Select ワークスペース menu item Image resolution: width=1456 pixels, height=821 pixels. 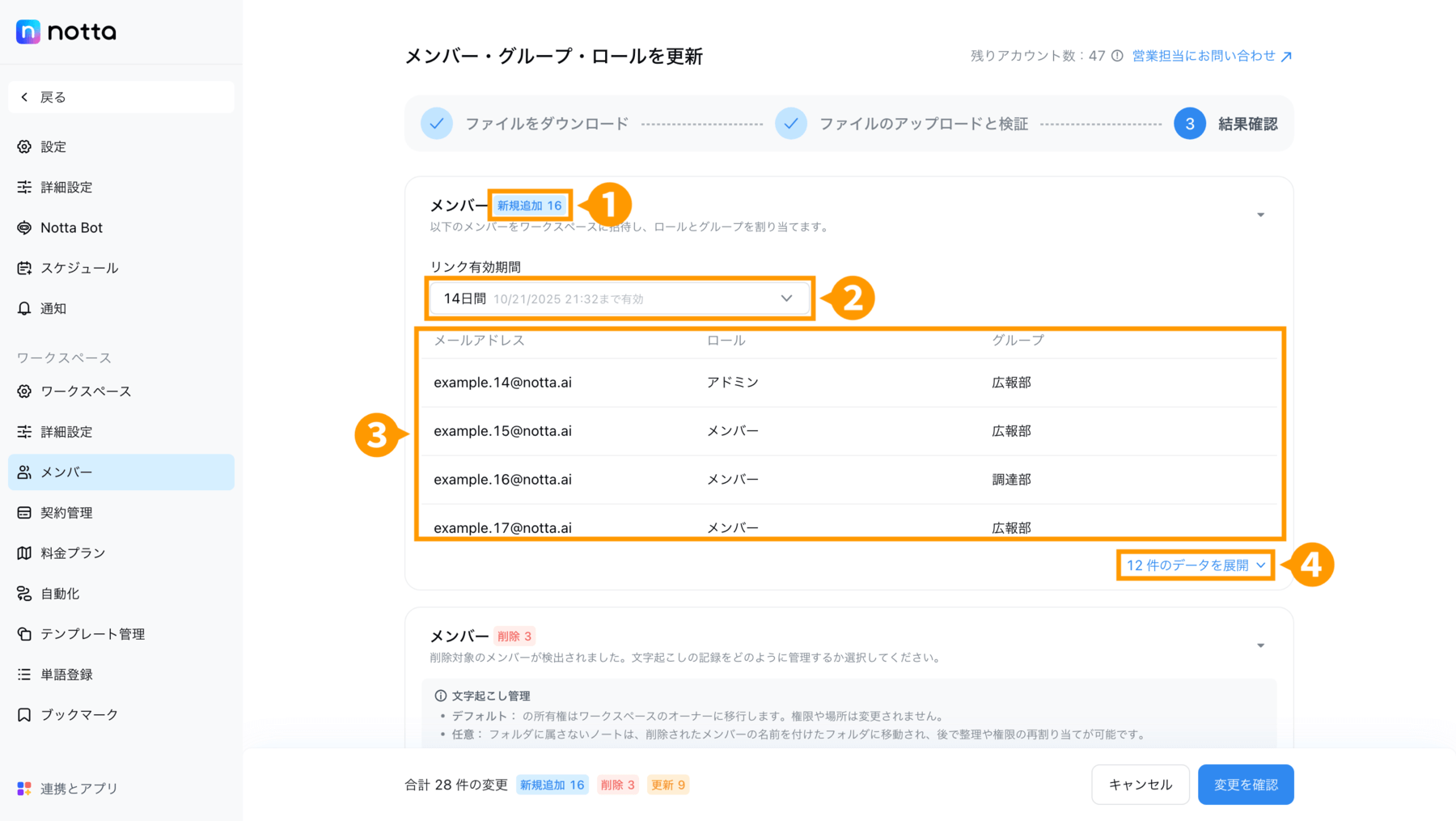pyautogui.click(x=121, y=391)
